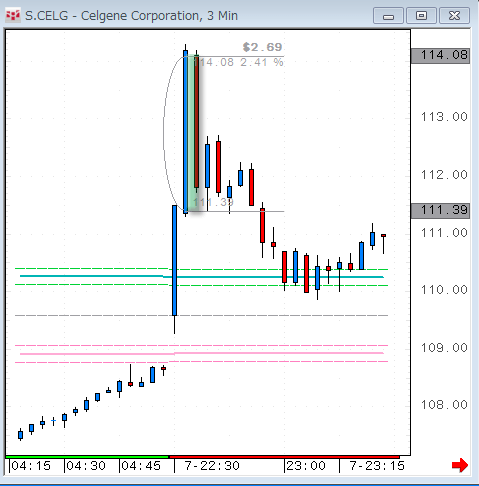Click the 04:45 time axis label
The width and height of the screenshot is (479, 486).
point(141,466)
